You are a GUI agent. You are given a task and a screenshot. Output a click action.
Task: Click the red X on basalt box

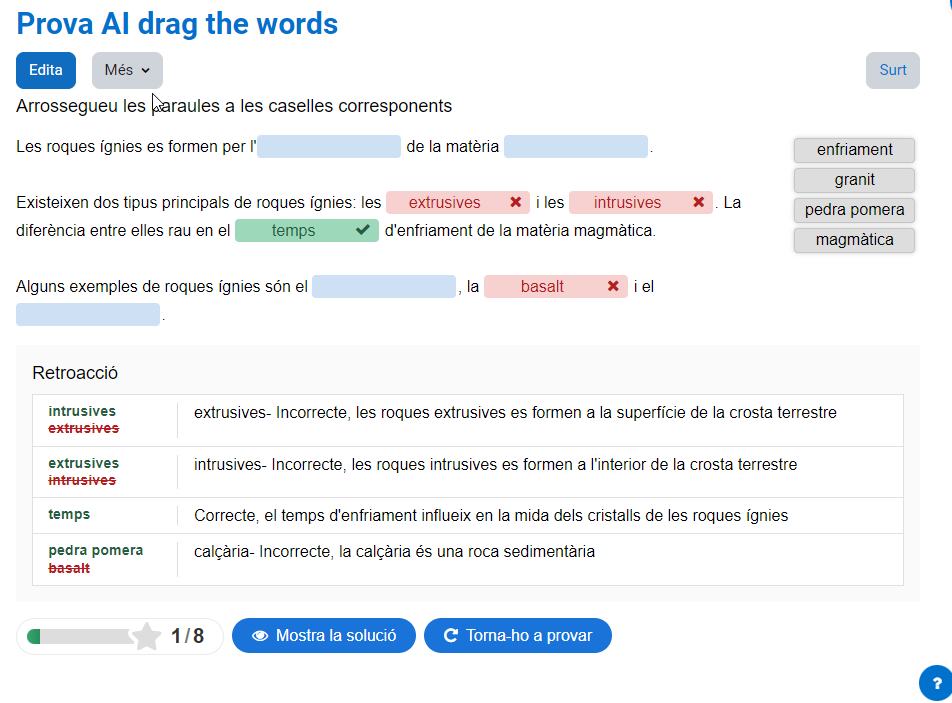(x=613, y=287)
